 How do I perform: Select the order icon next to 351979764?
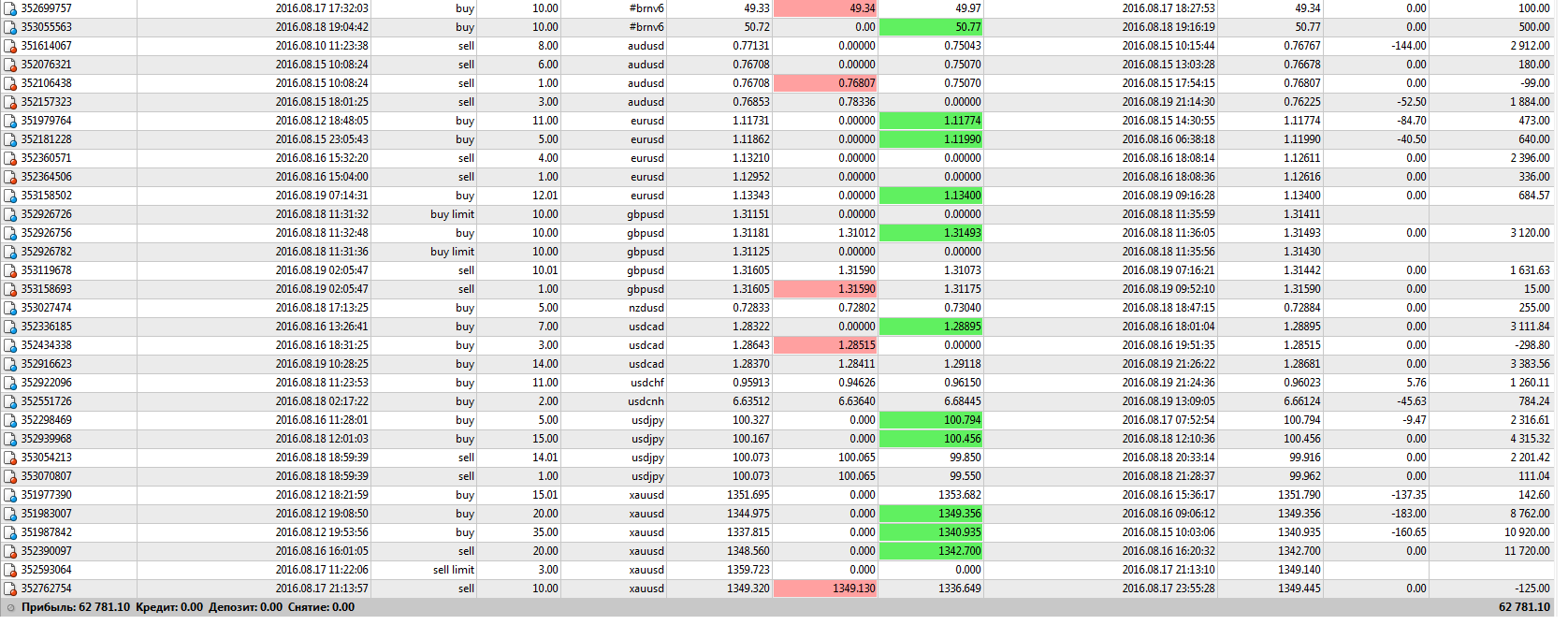coord(10,121)
